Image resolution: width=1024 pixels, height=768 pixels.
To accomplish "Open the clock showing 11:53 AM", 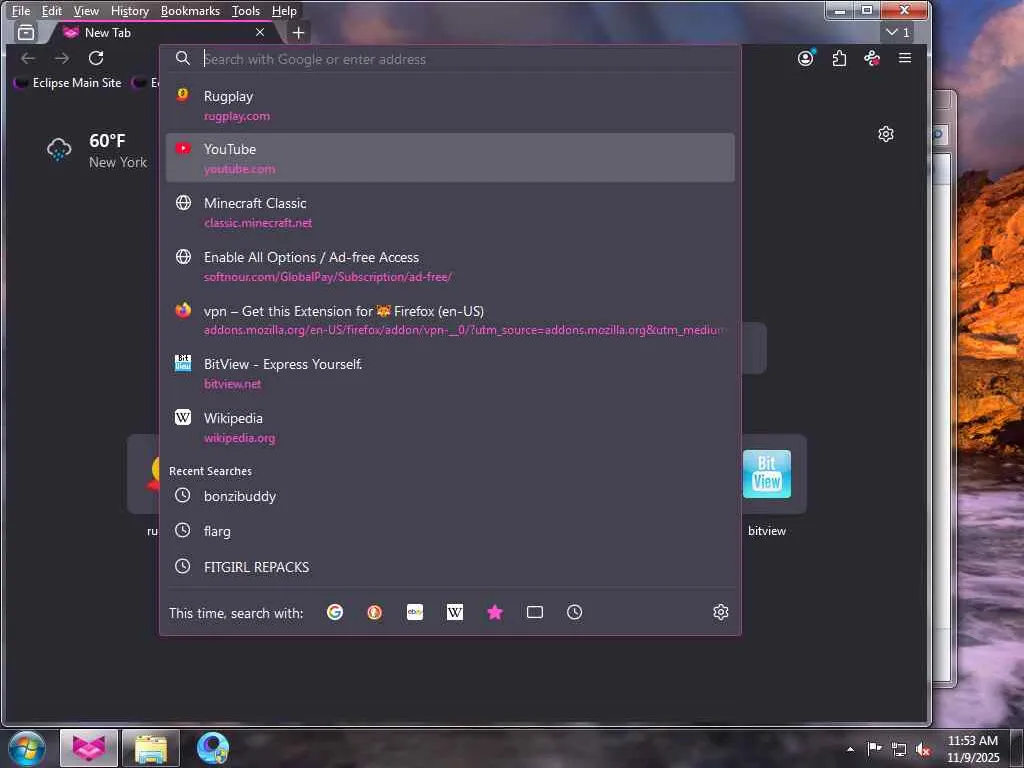I will pos(973,749).
